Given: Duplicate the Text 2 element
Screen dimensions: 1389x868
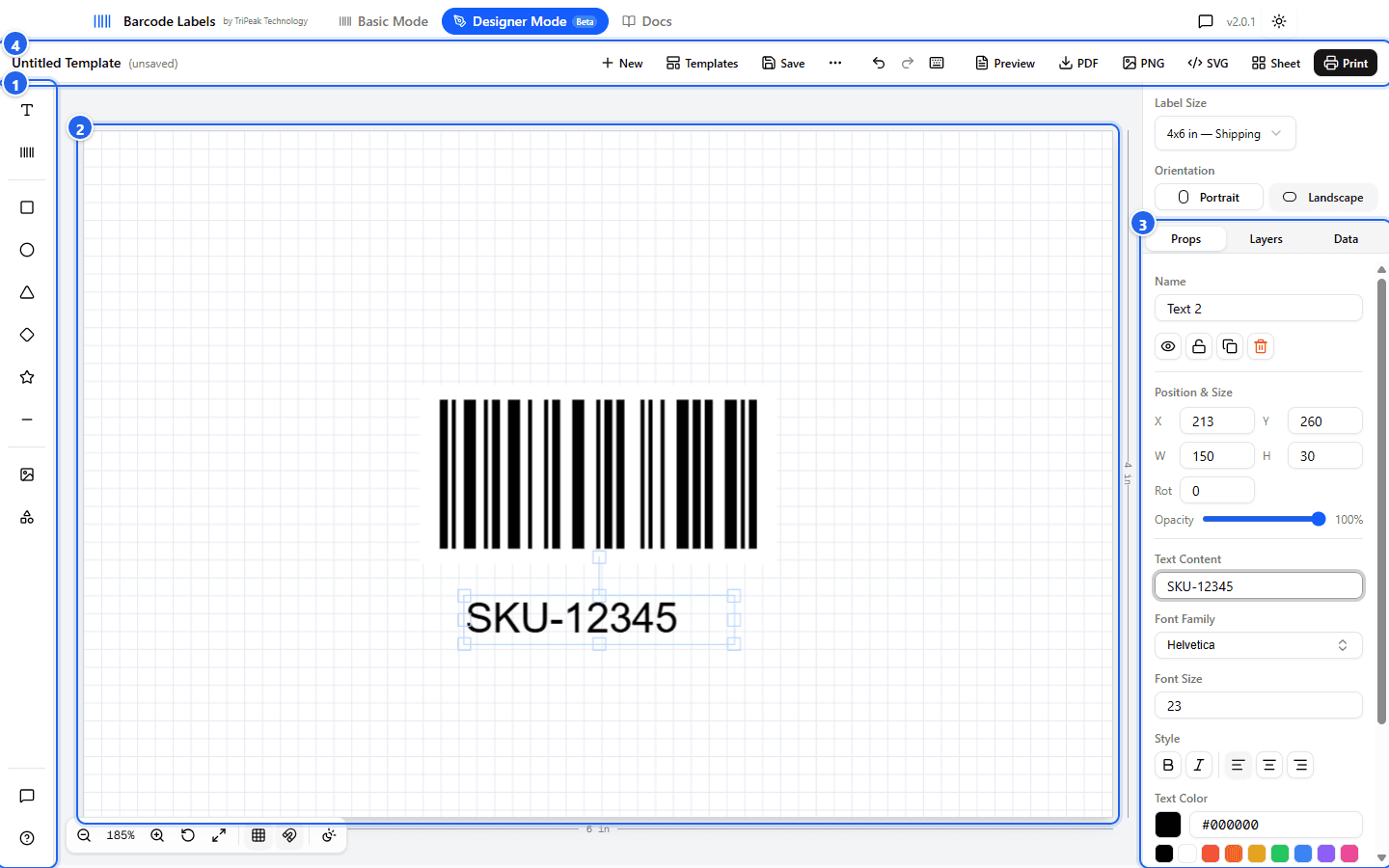Looking at the screenshot, I should coord(1230,346).
